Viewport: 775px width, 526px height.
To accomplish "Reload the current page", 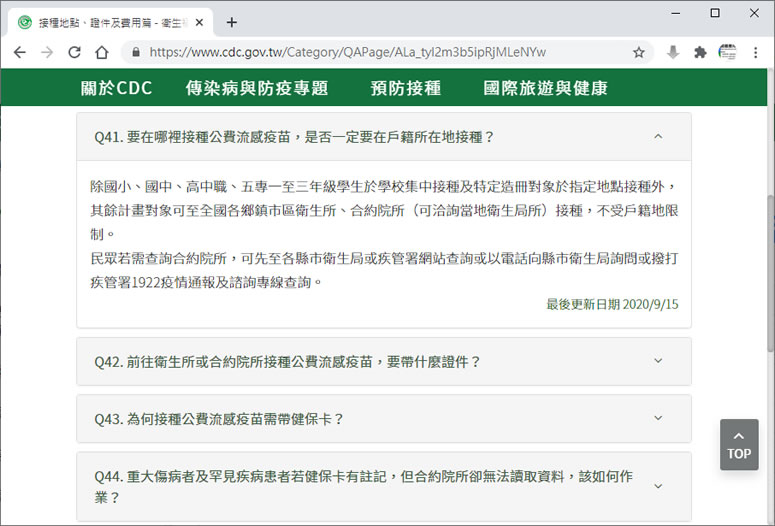I will pyautogui.click(x=75, y=52).
